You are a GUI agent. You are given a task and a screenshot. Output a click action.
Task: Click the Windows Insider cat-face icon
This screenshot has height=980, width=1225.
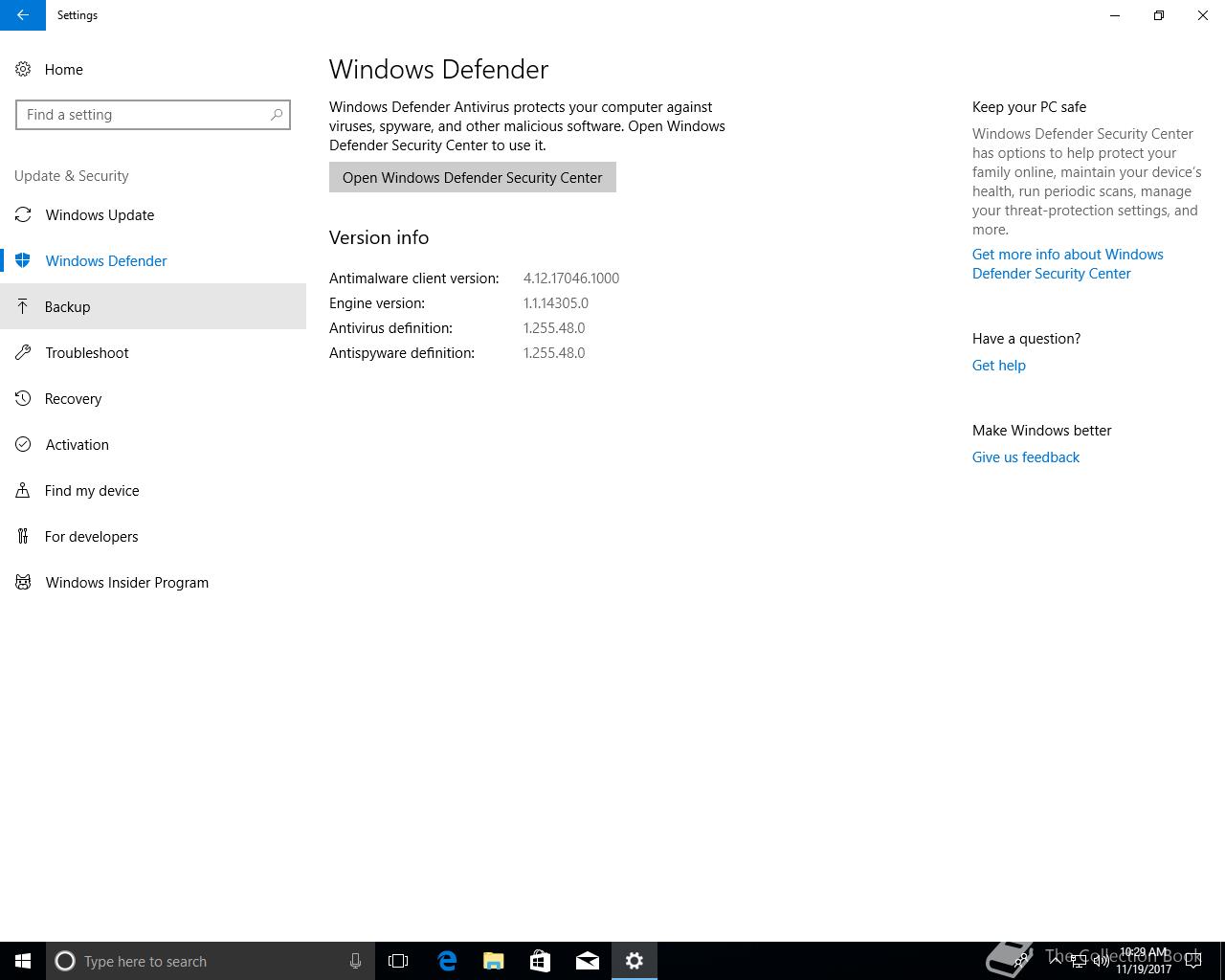point(23,582)
